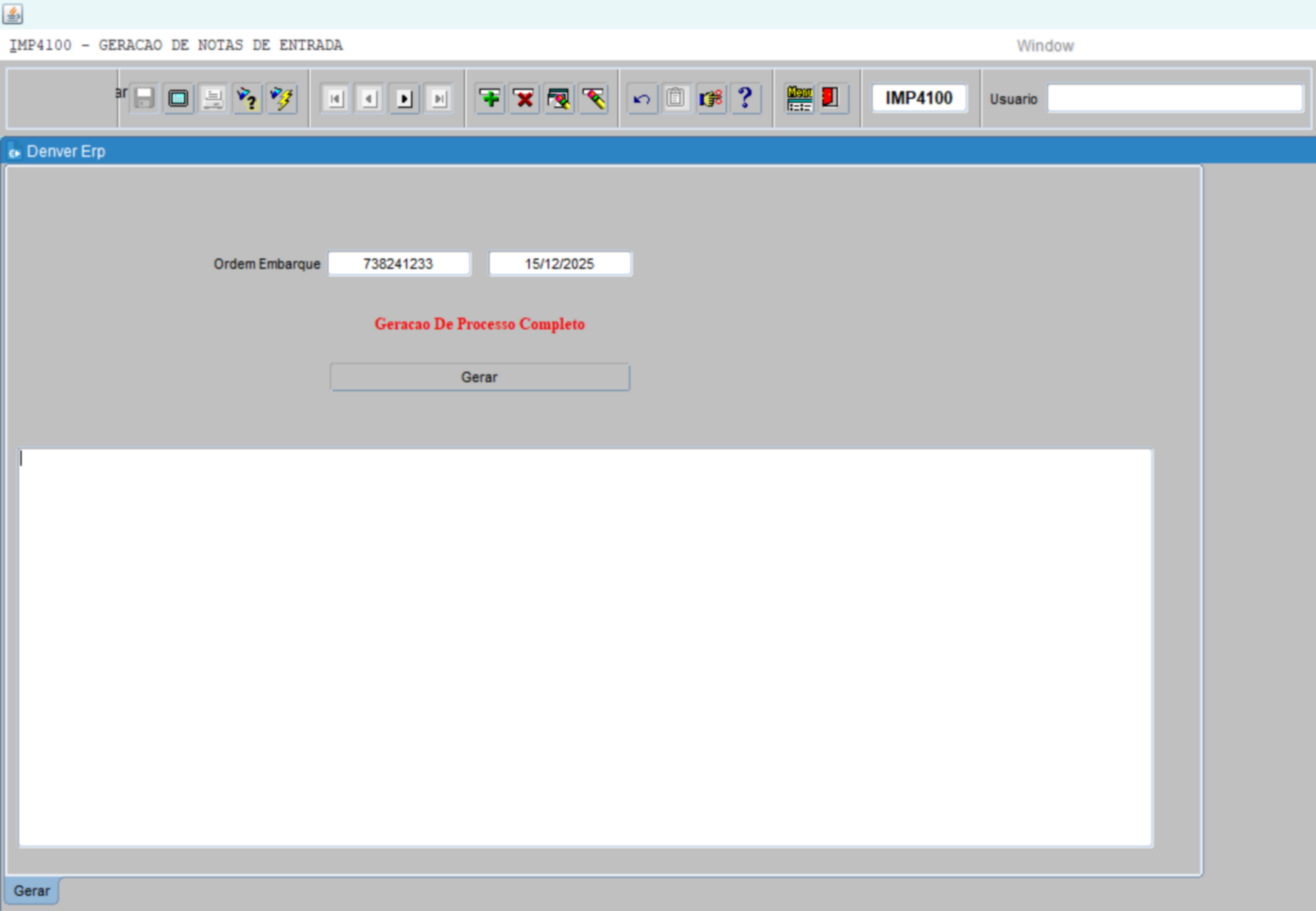Open the Window menu
The width and height of the screenshot is (1316, 911).
[x=1044, y=46]
